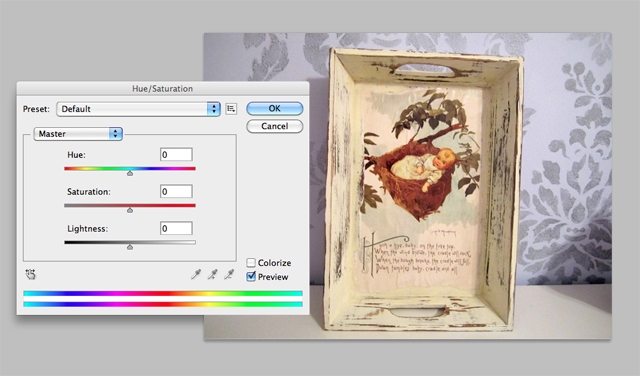
Task: Click OK to apply Hue/Saturation
Action: click(275, 109)
